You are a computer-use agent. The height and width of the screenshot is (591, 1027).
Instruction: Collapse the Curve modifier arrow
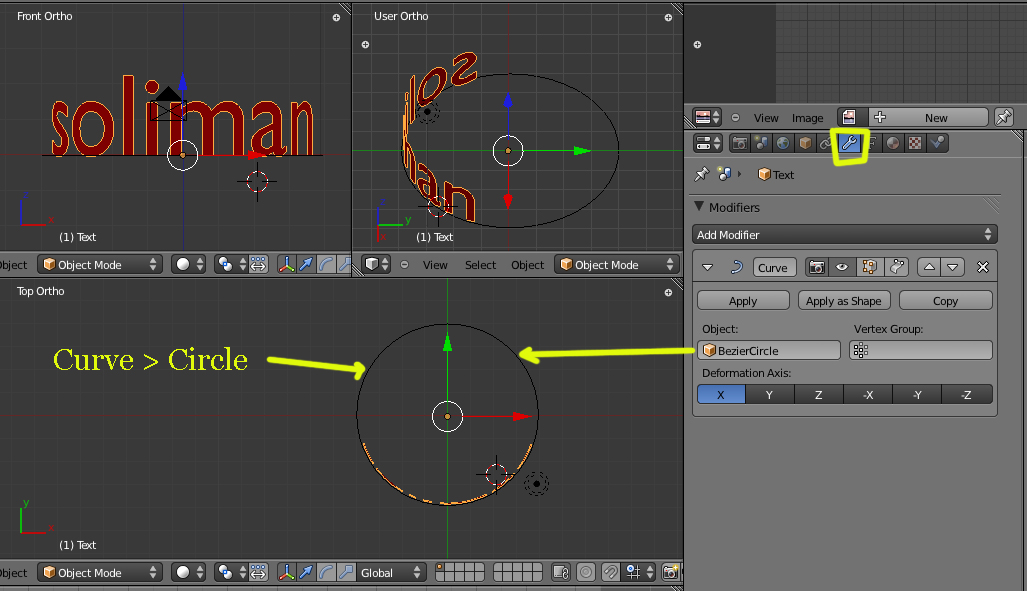[x=707, y=267]
